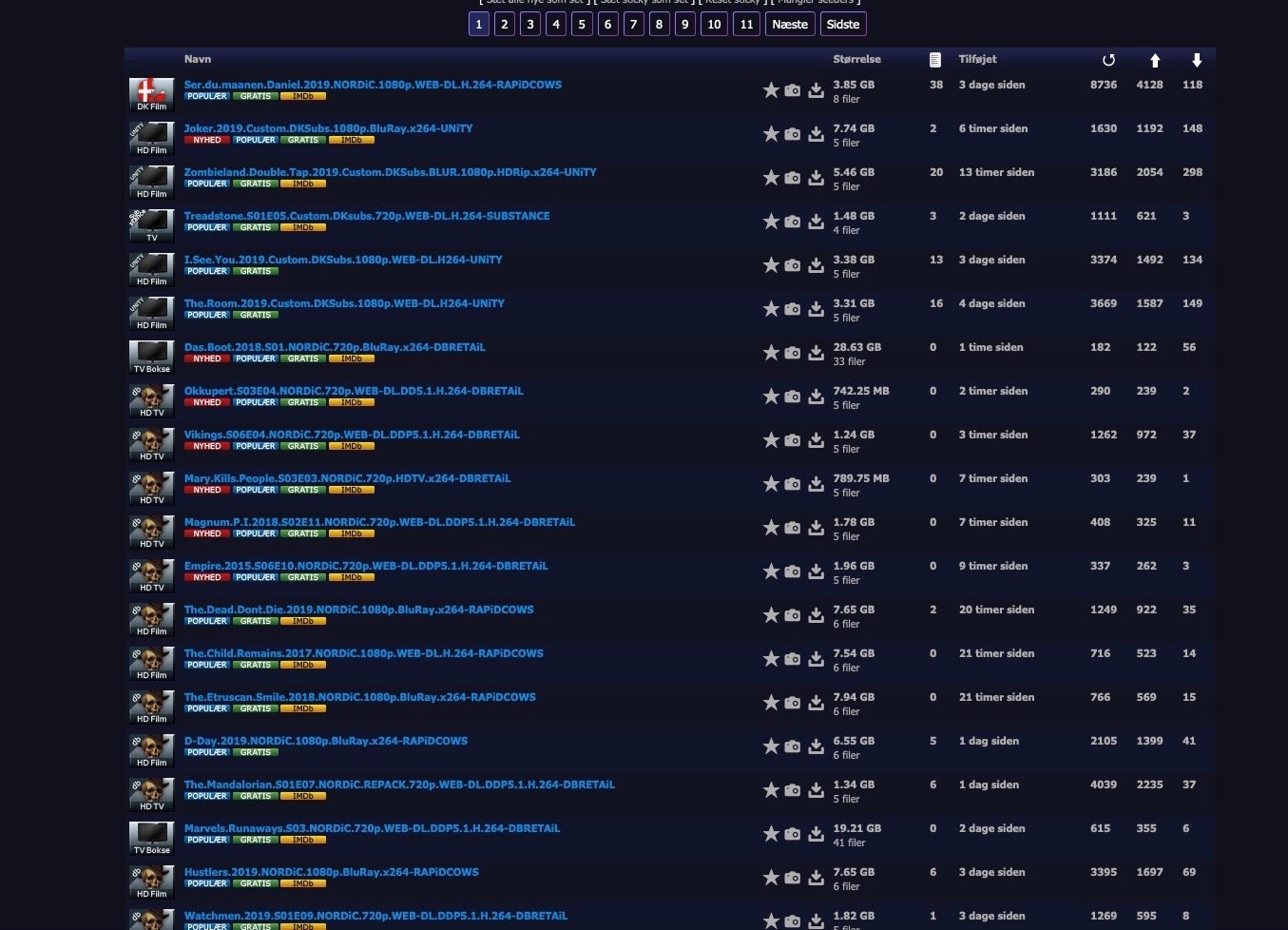Click the Næste next page button
The width and height of the screenshot is (1288, 930).
tap(790, 24)
